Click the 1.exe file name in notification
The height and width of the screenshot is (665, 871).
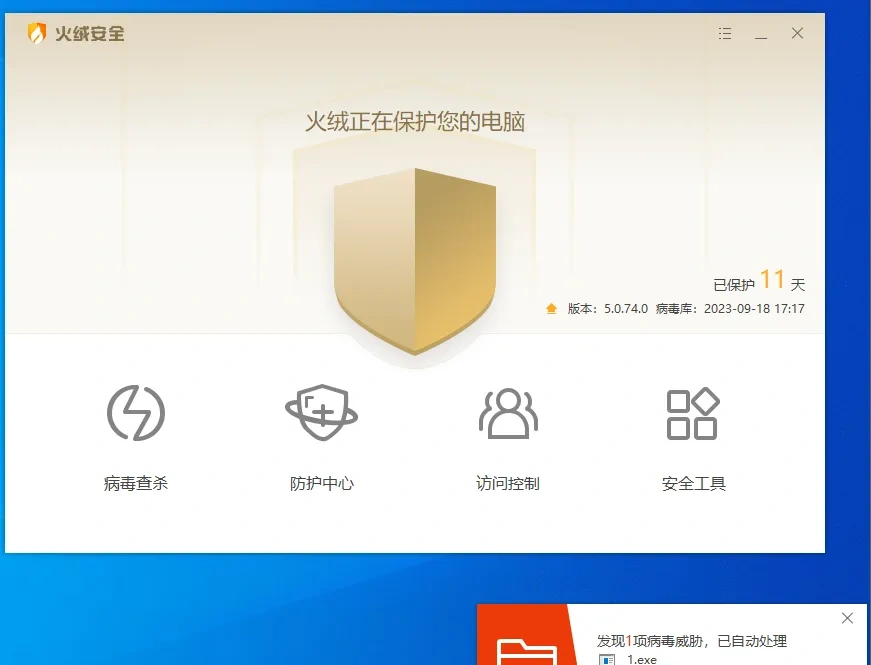642,659
